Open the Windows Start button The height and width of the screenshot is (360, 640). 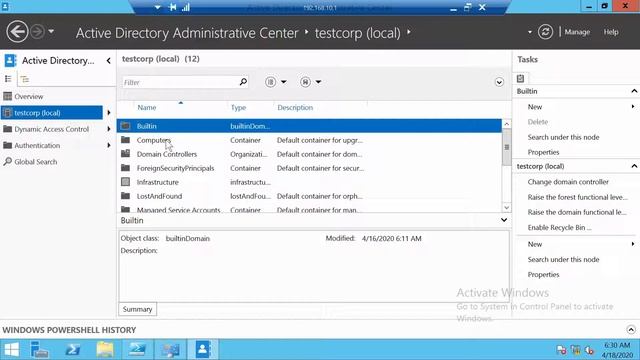click(x=11, y=350)
